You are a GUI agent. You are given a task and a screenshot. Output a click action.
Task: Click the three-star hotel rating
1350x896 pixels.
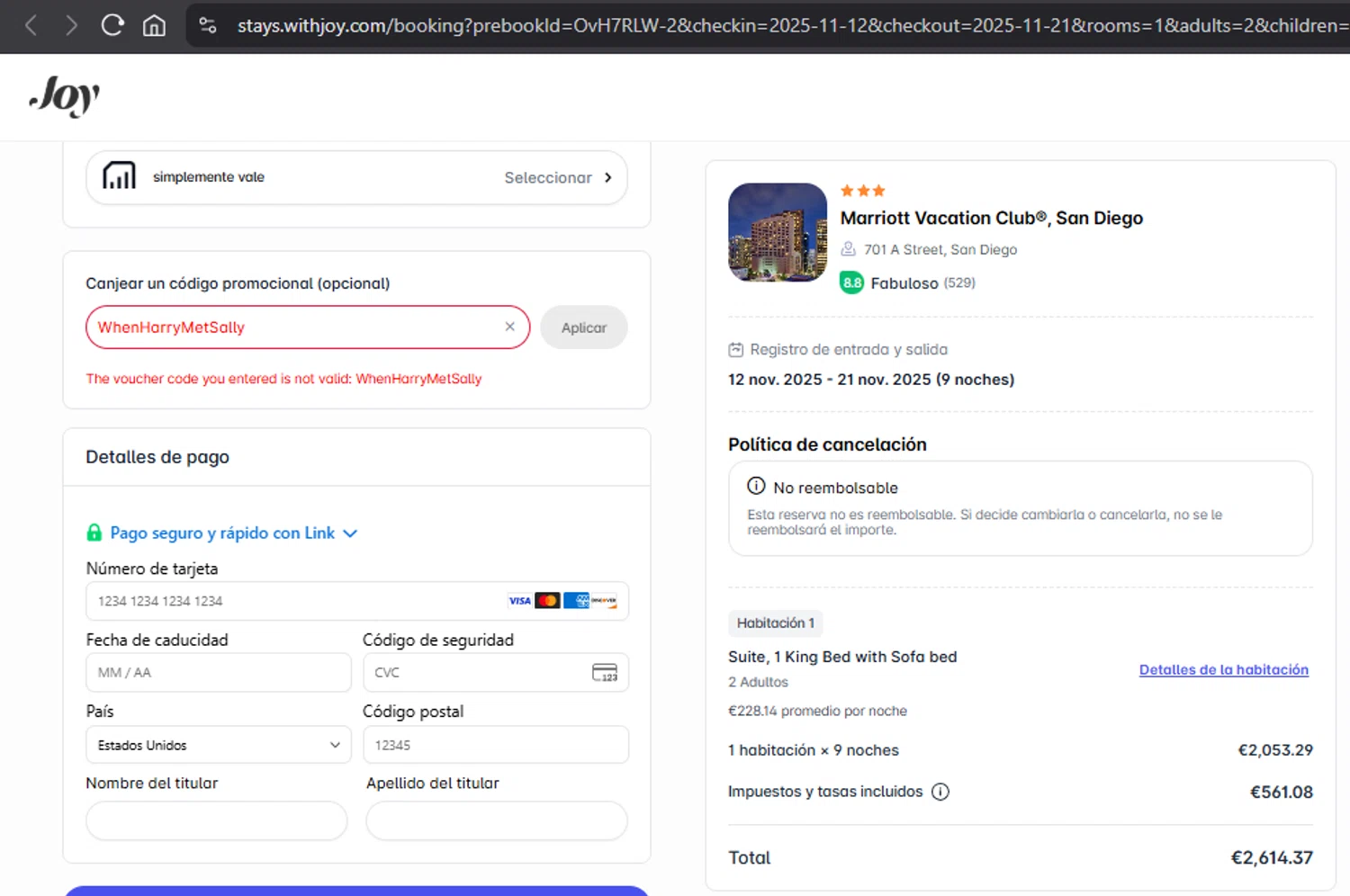pos(863,191)
